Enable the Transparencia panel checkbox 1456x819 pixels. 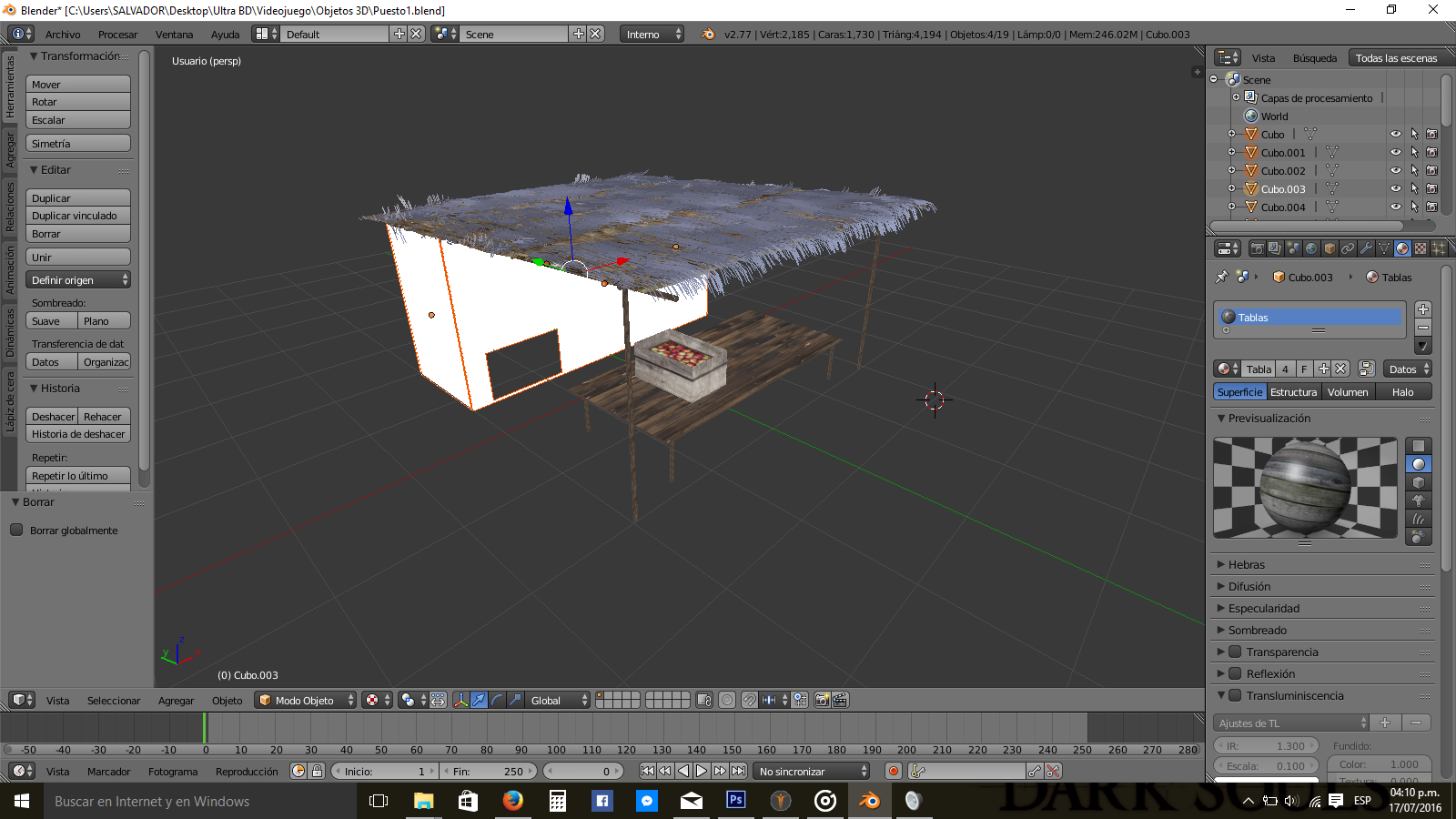(x=1236, y=652)
